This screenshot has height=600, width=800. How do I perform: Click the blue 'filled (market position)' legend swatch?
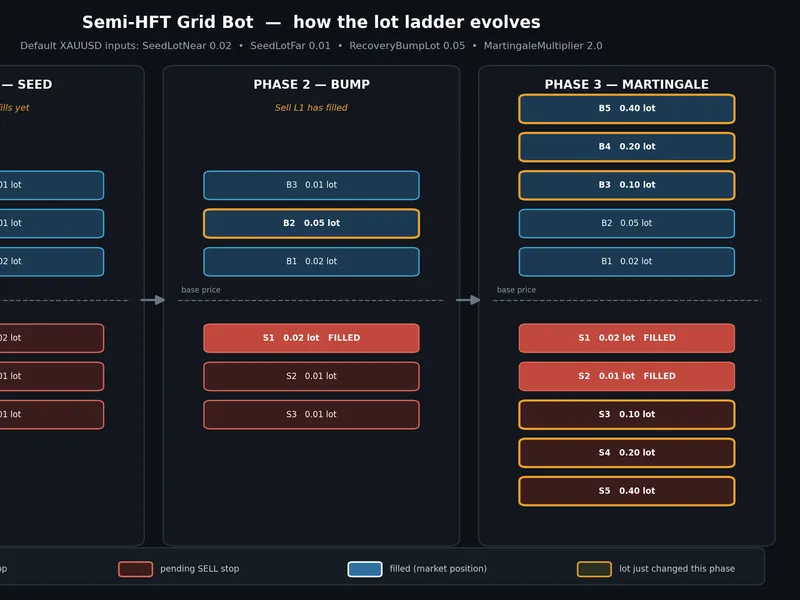(365, 569)
